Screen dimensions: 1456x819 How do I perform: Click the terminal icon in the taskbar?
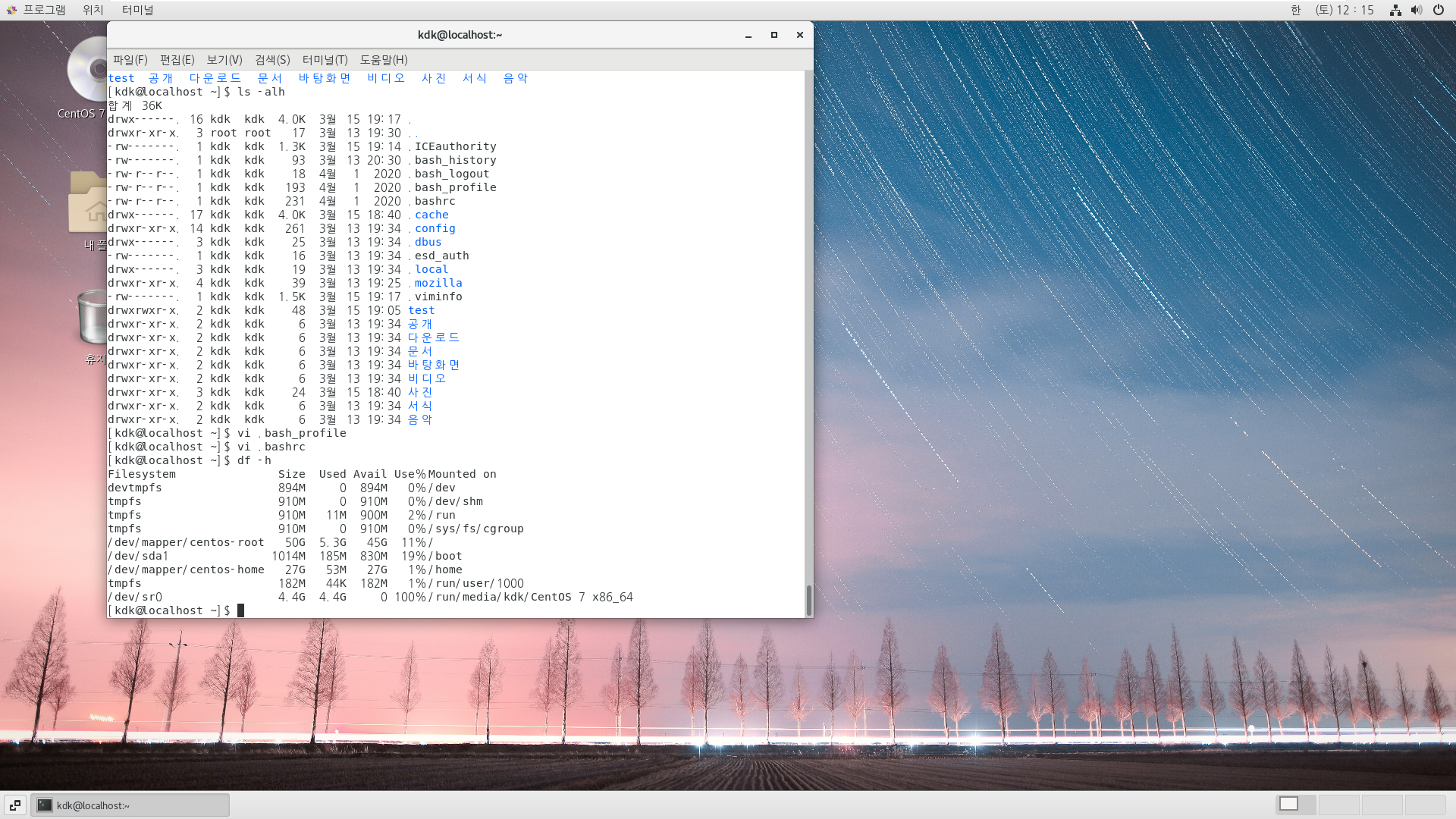click(x=45, y=805)
